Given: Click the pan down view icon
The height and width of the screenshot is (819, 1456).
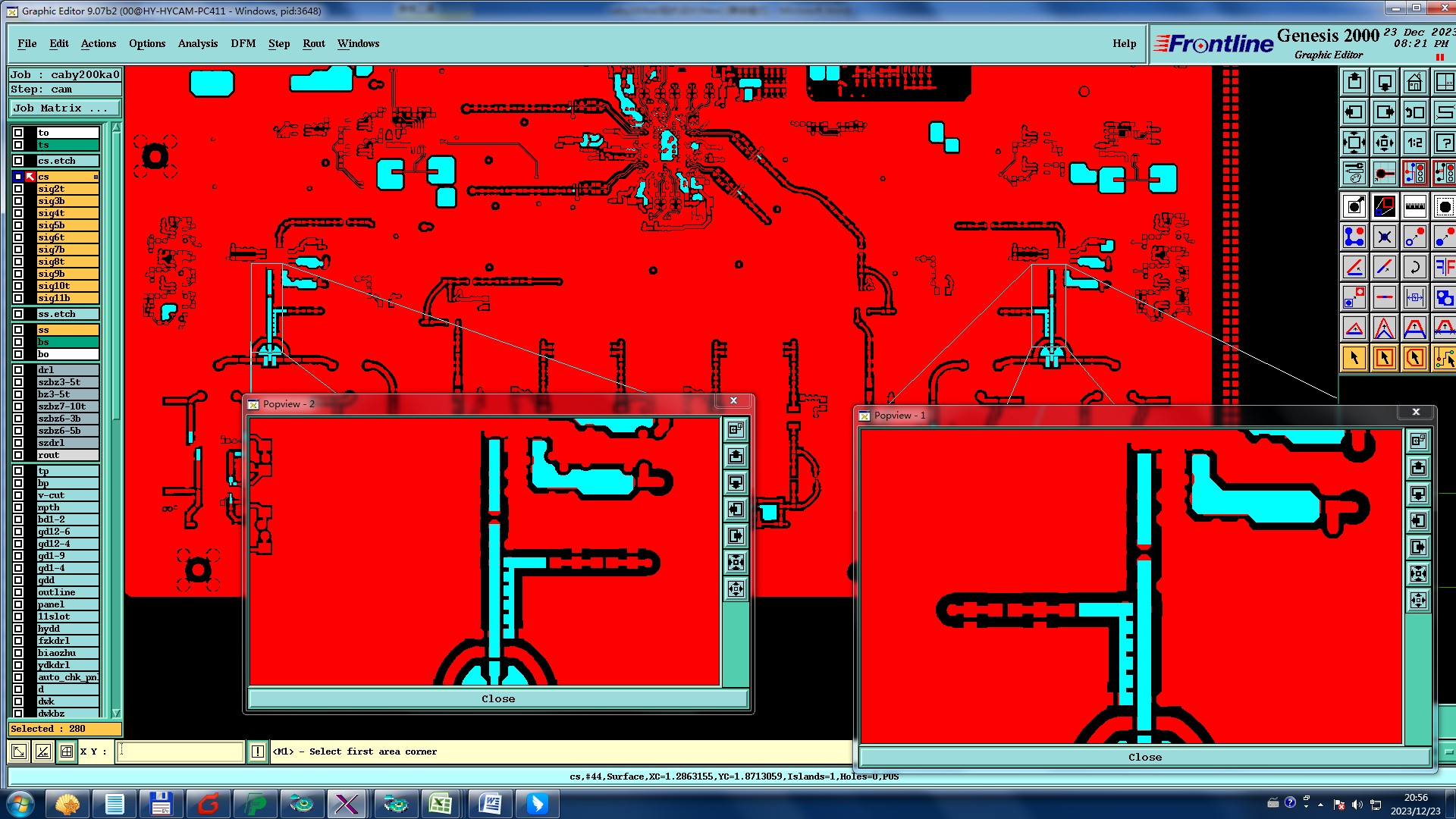Looking at the screenshot, I should pos(1385,82).
